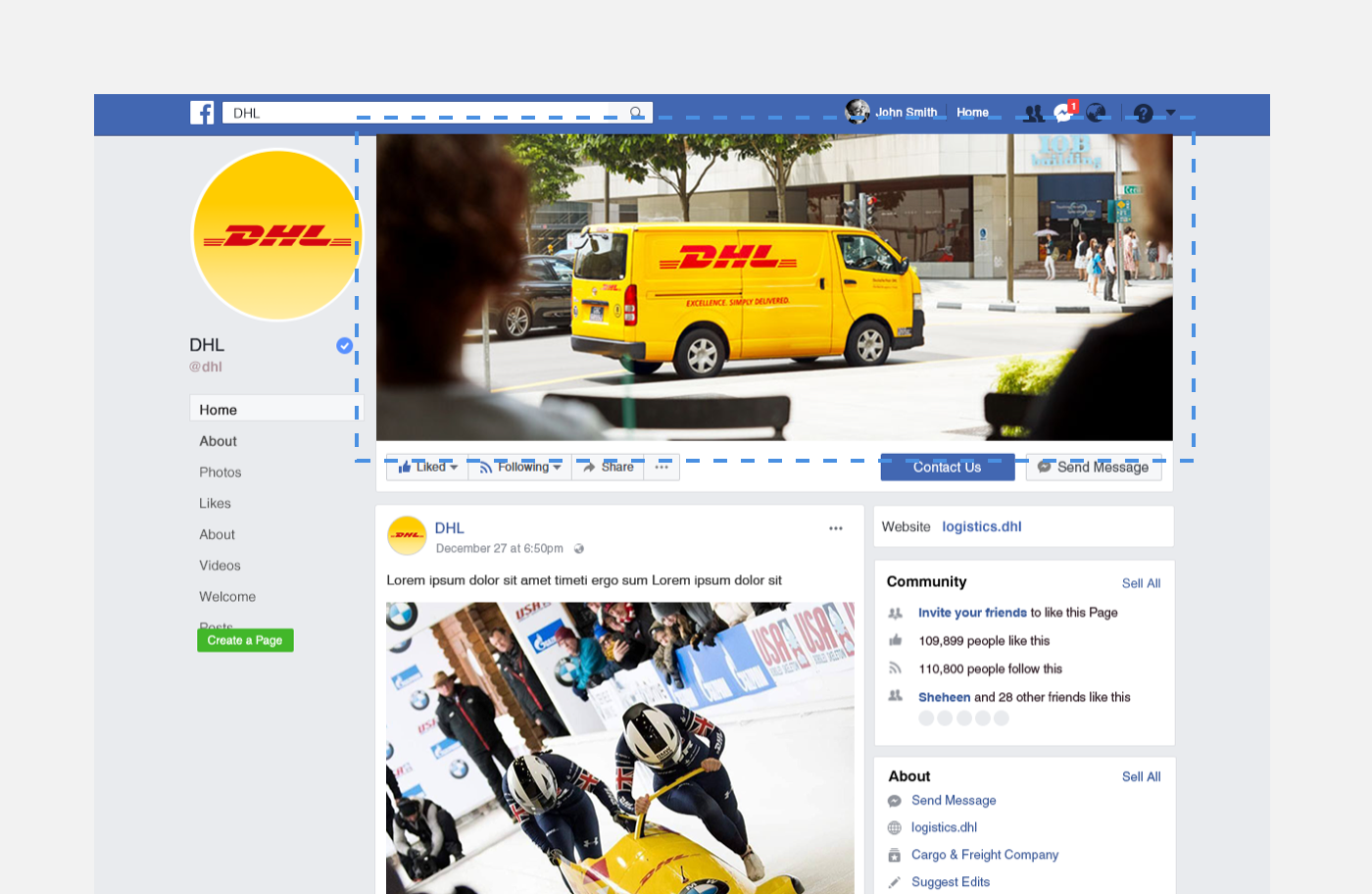
Task: Click the friend requests icon
Action: point(1034,113)
